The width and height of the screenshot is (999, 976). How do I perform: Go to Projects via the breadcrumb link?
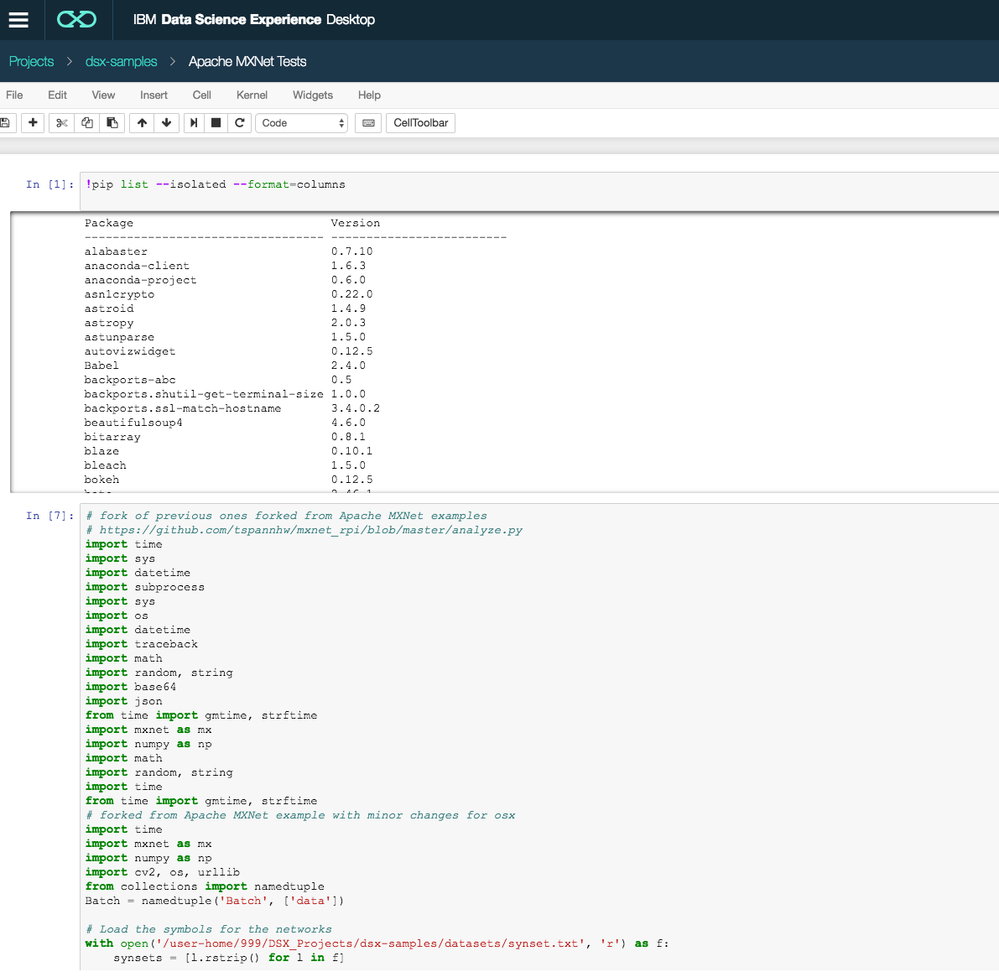click(x=31, y=60)
